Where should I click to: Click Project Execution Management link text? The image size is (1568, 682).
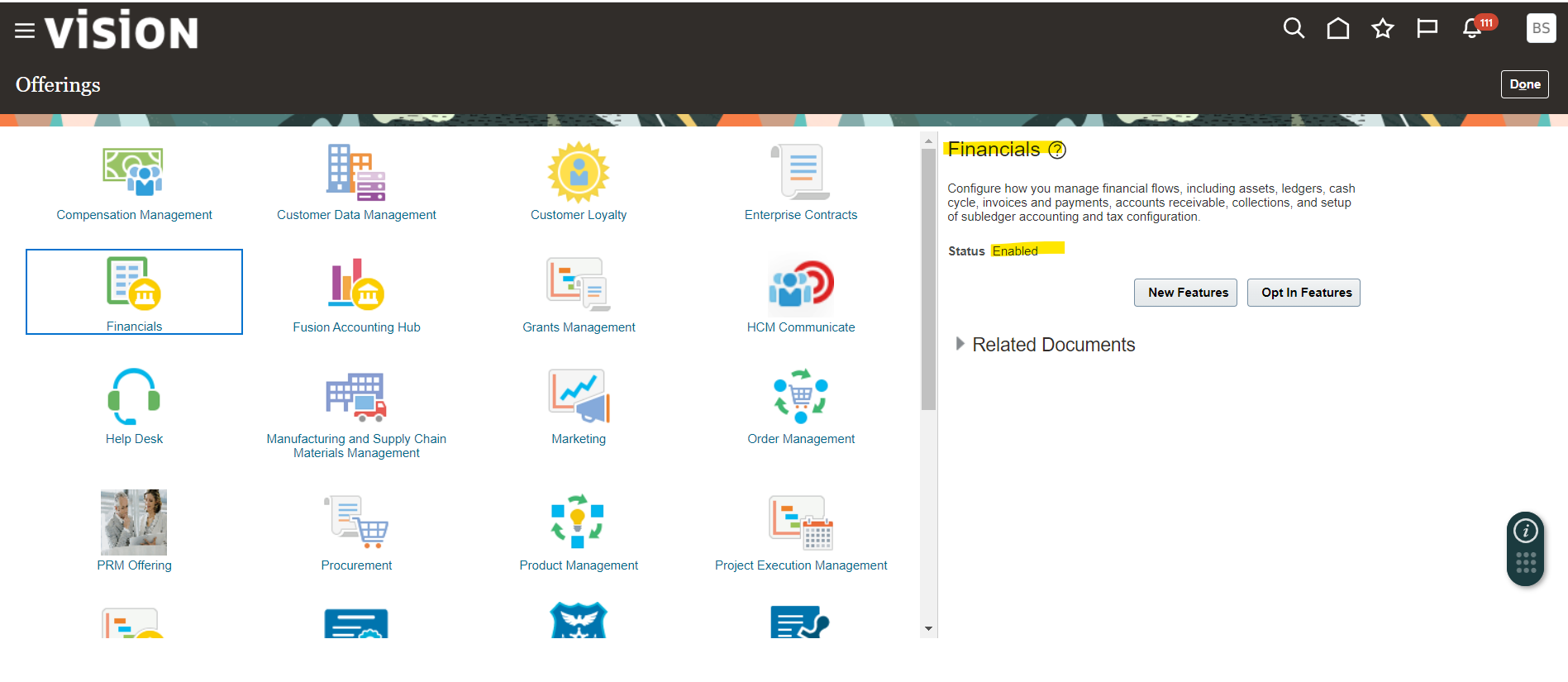pos(801,565)
